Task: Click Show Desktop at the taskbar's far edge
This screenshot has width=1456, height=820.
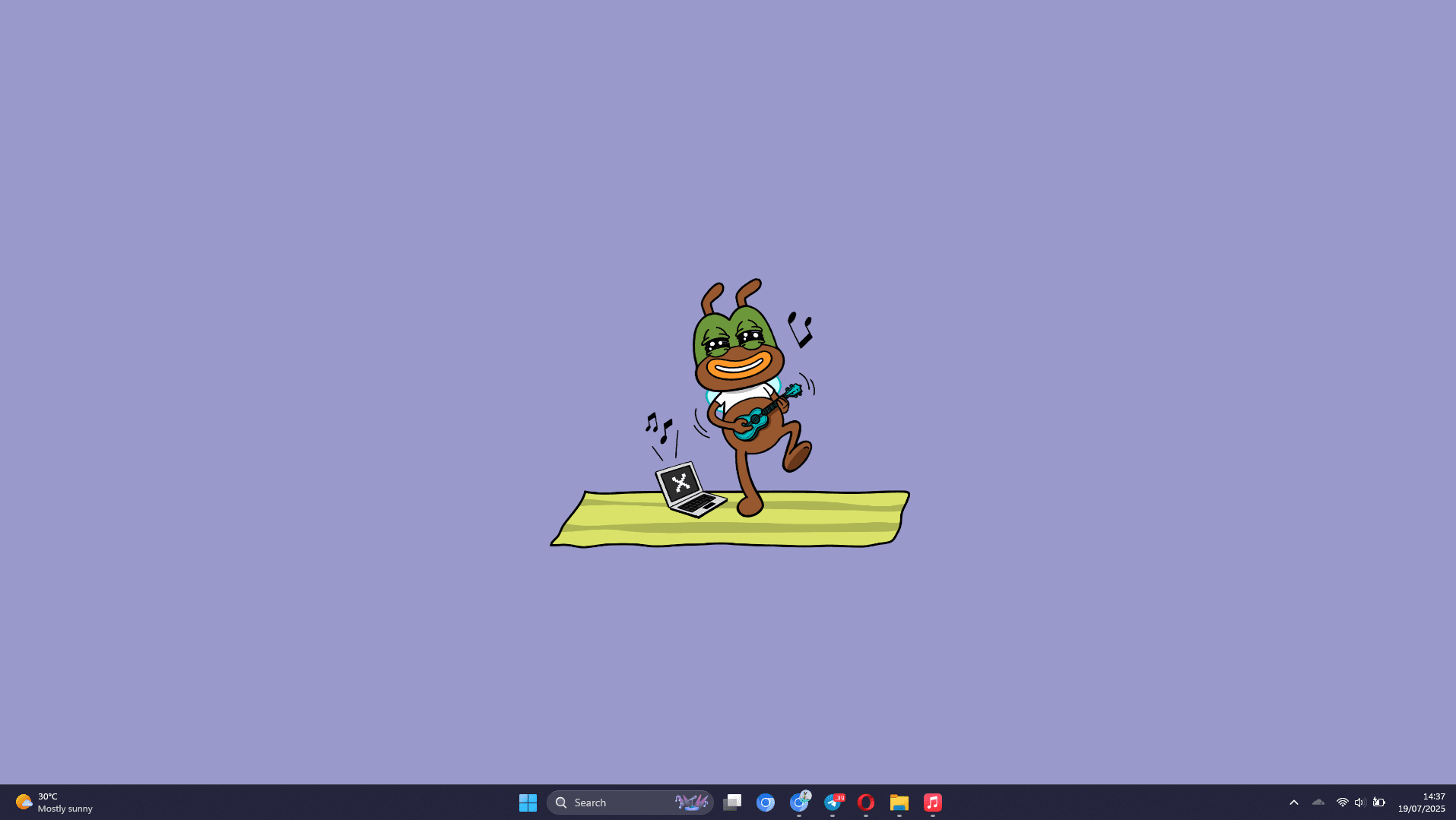Action: [x=1453, y=803]
